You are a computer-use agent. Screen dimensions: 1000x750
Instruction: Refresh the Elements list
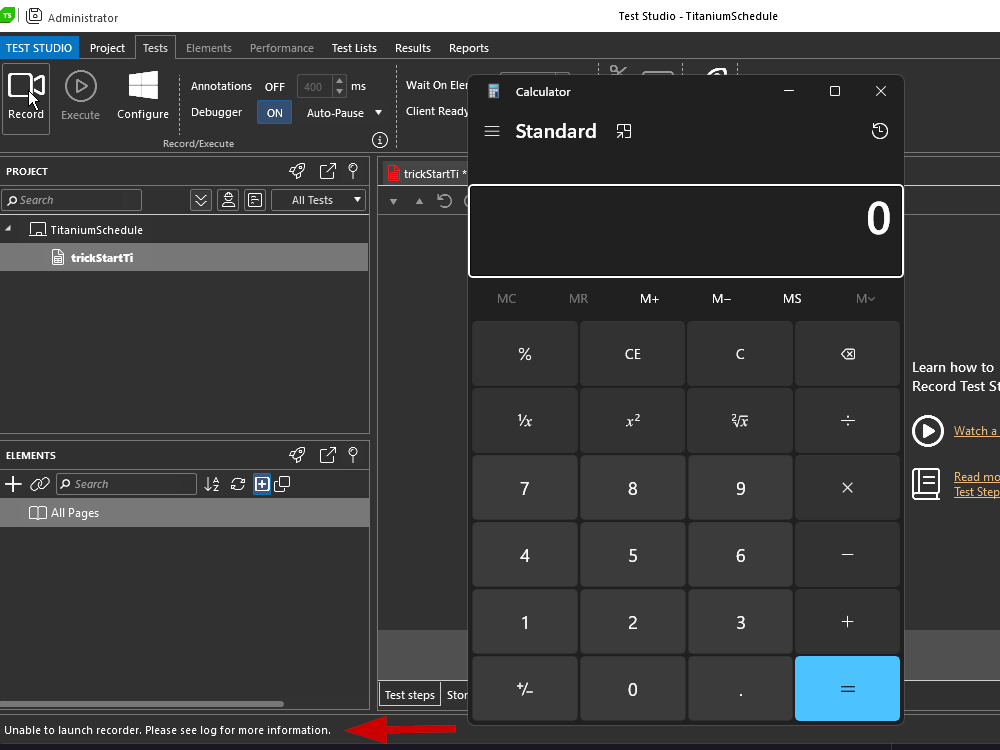pos(237,484)
